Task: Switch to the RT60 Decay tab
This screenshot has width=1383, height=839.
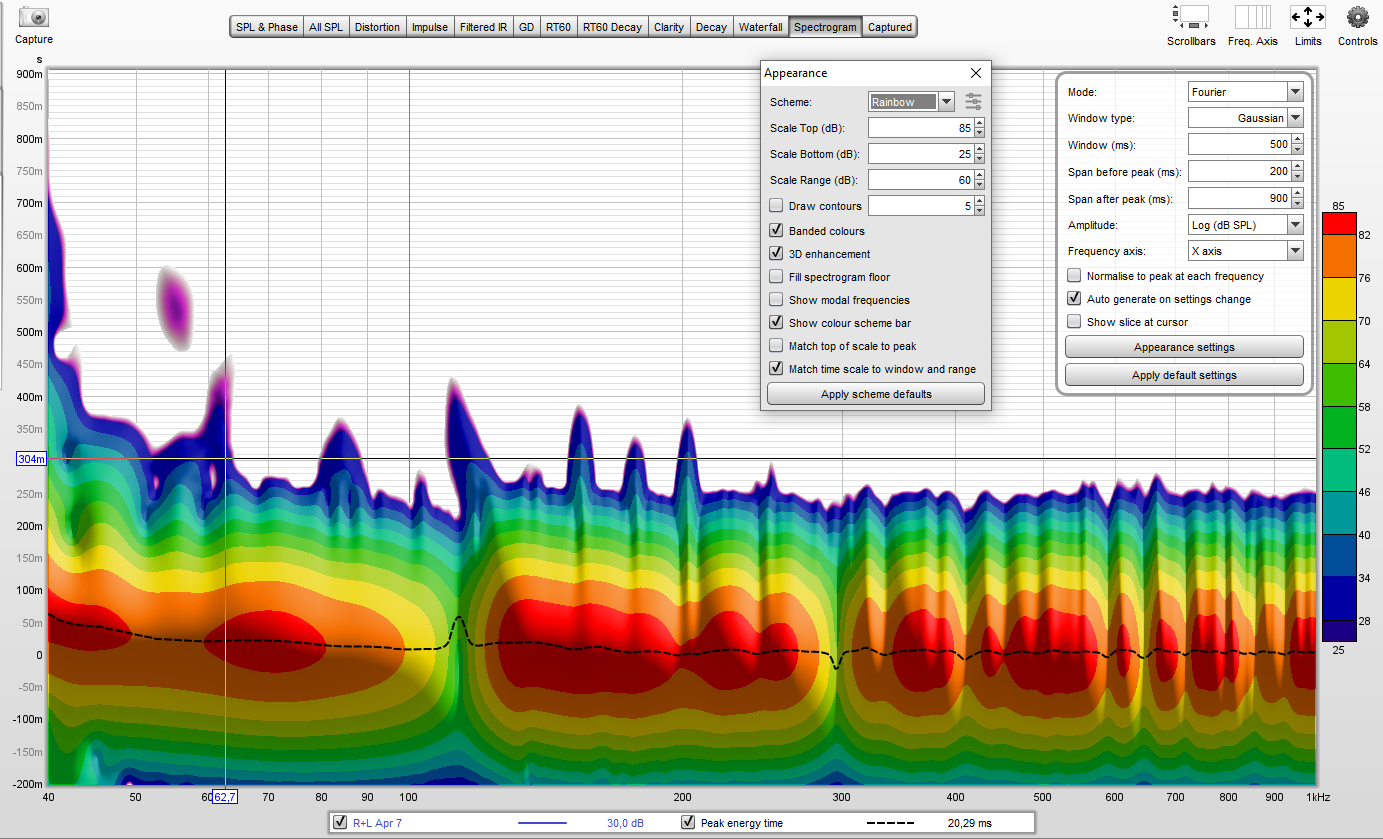Action: (612, 27)
